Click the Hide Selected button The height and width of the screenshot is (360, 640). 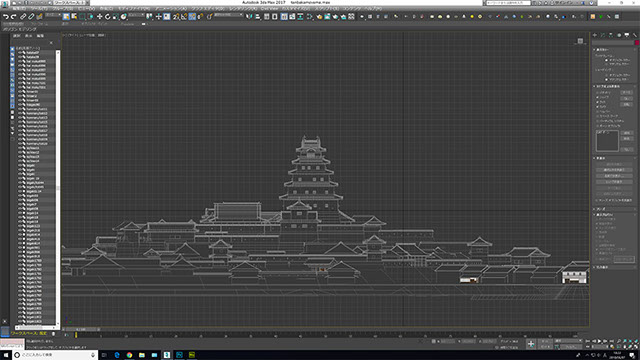coord(614,164)
